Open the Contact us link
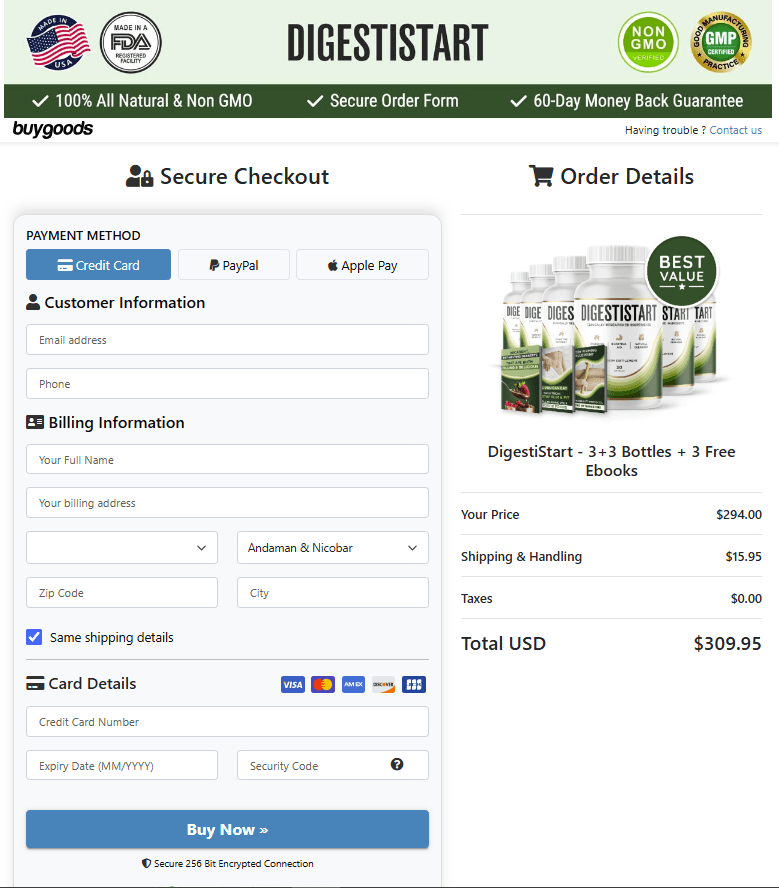779x888 pixels. (x=735, y=130)
